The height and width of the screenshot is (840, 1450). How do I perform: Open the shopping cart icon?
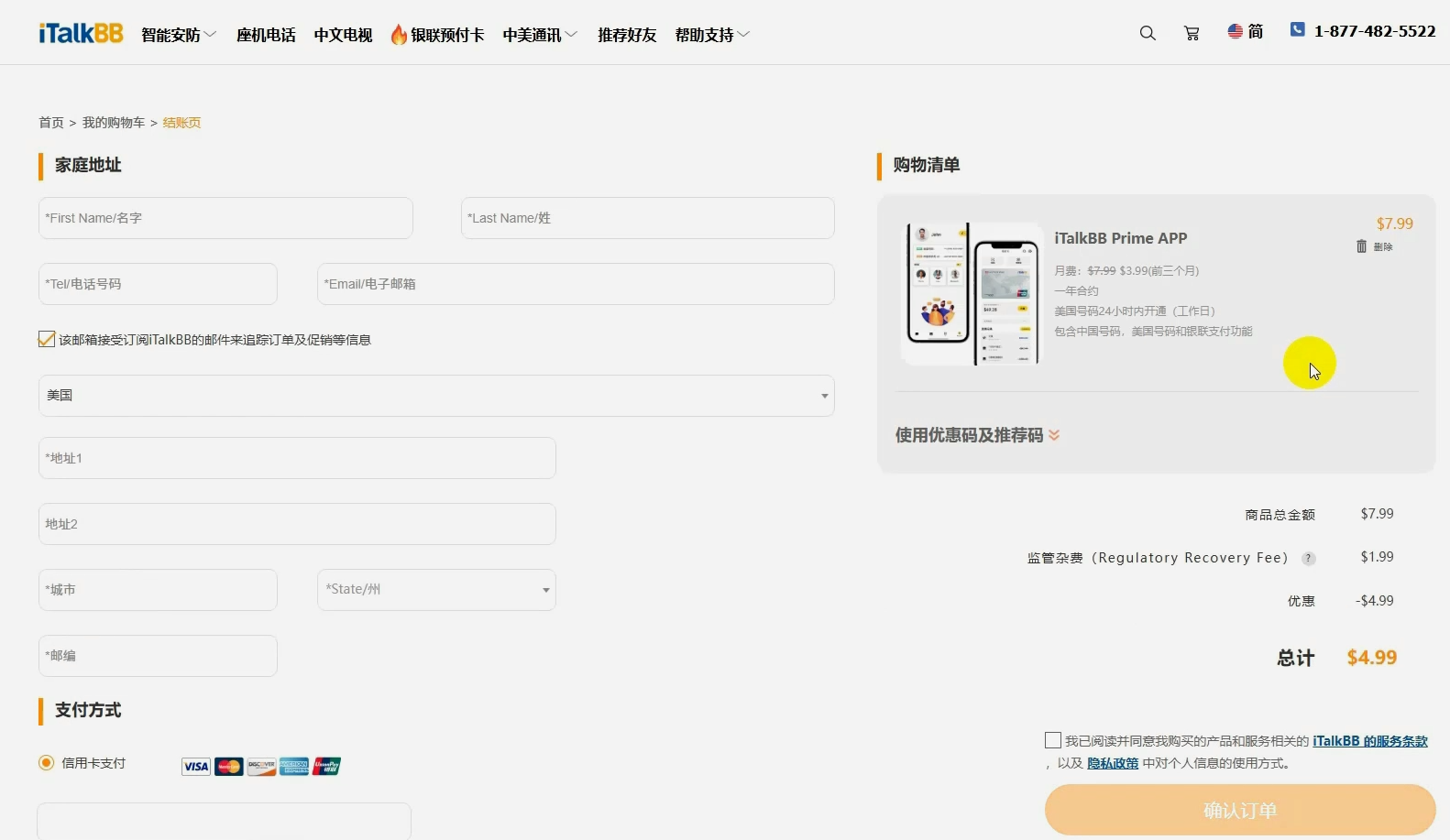[1192, 33]
